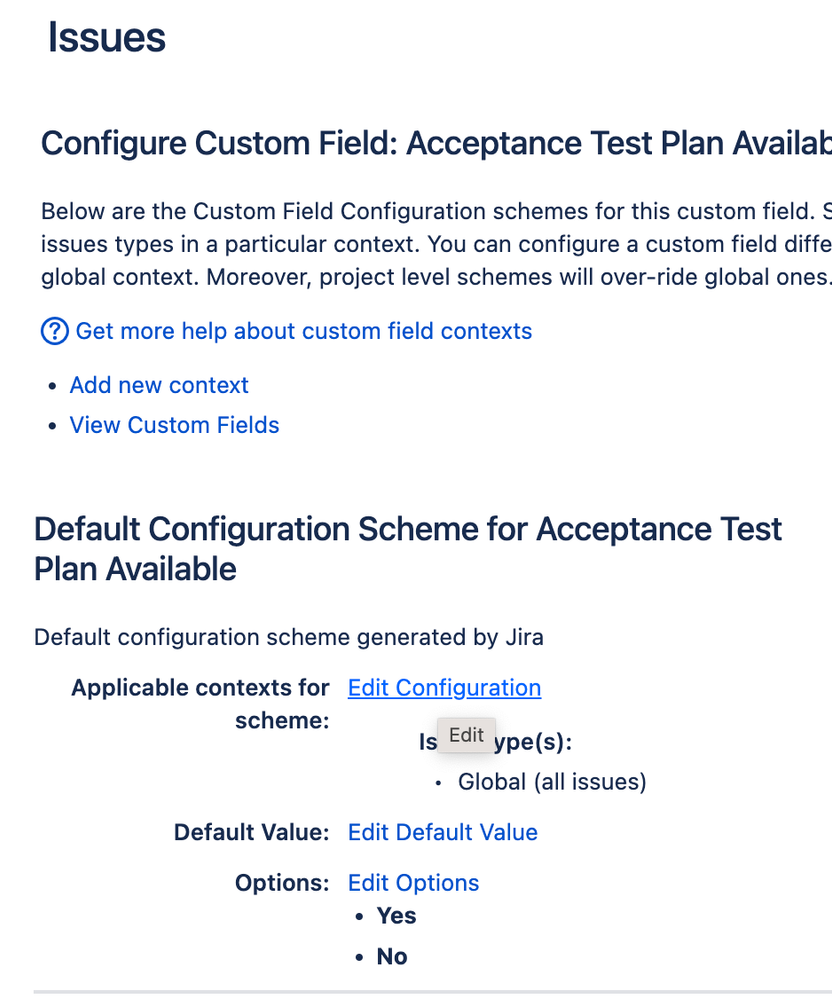Image resolution: width=832 pixels, height=999 pixels.
Task: Click the Edit Options link
Action: (413, 883)
